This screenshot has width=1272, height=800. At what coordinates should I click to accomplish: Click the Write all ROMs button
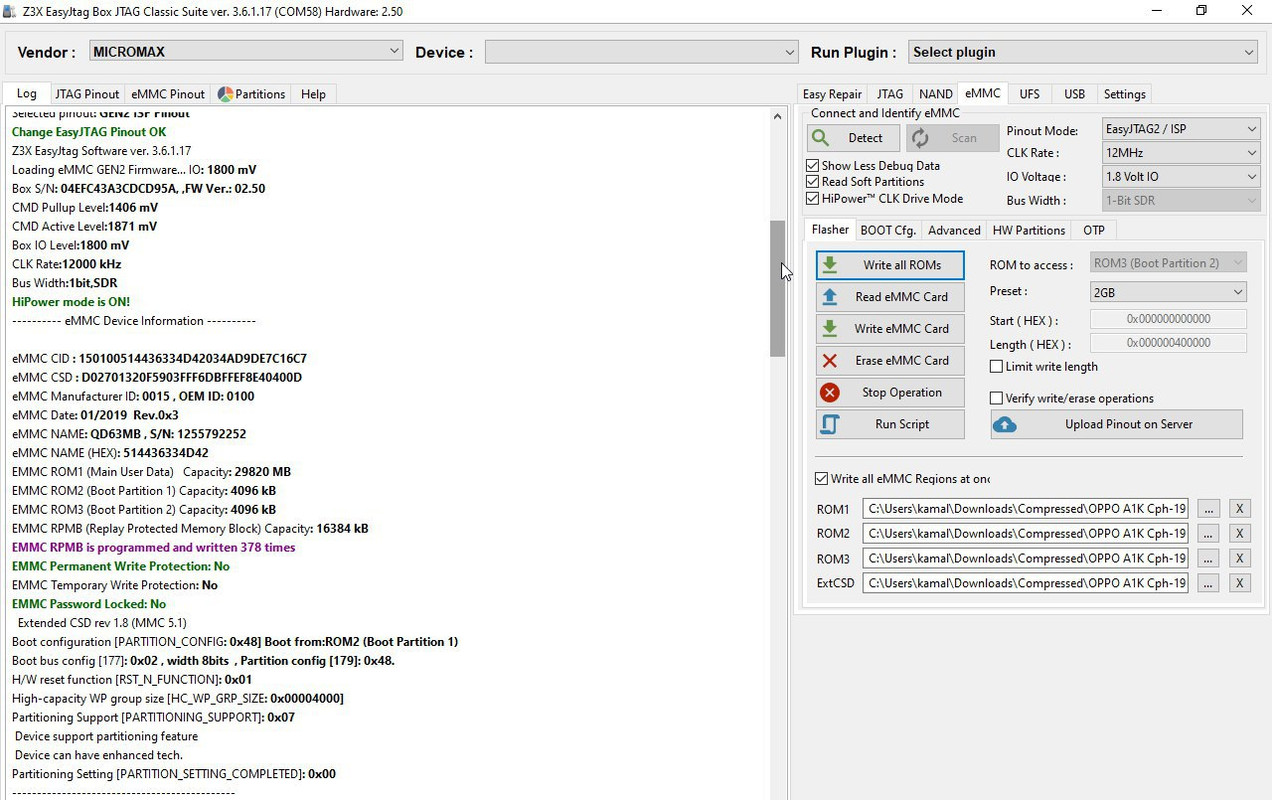[x=890, y=265]
